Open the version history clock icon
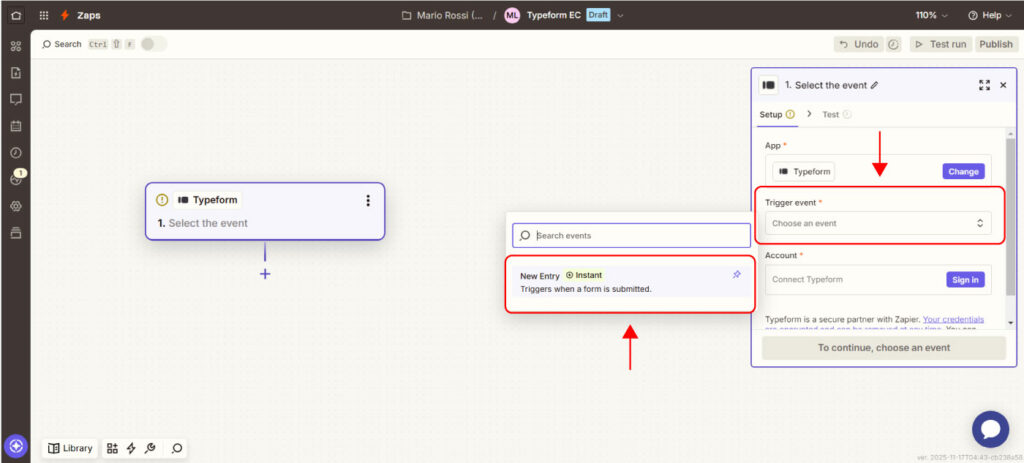The width and height of the screenshot is (1024, 463). click(x=893, y=44)
